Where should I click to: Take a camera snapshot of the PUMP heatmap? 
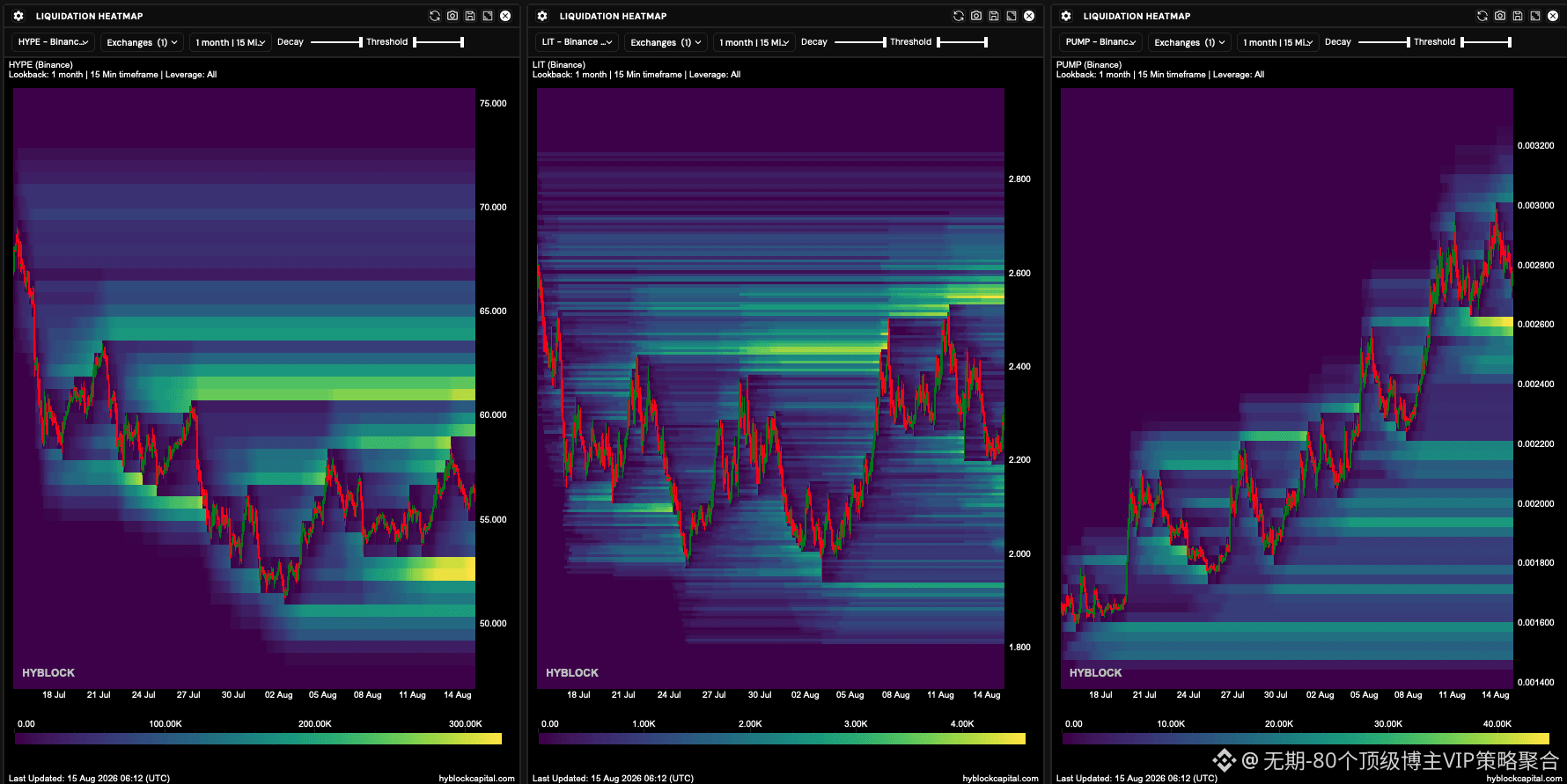1500,16
